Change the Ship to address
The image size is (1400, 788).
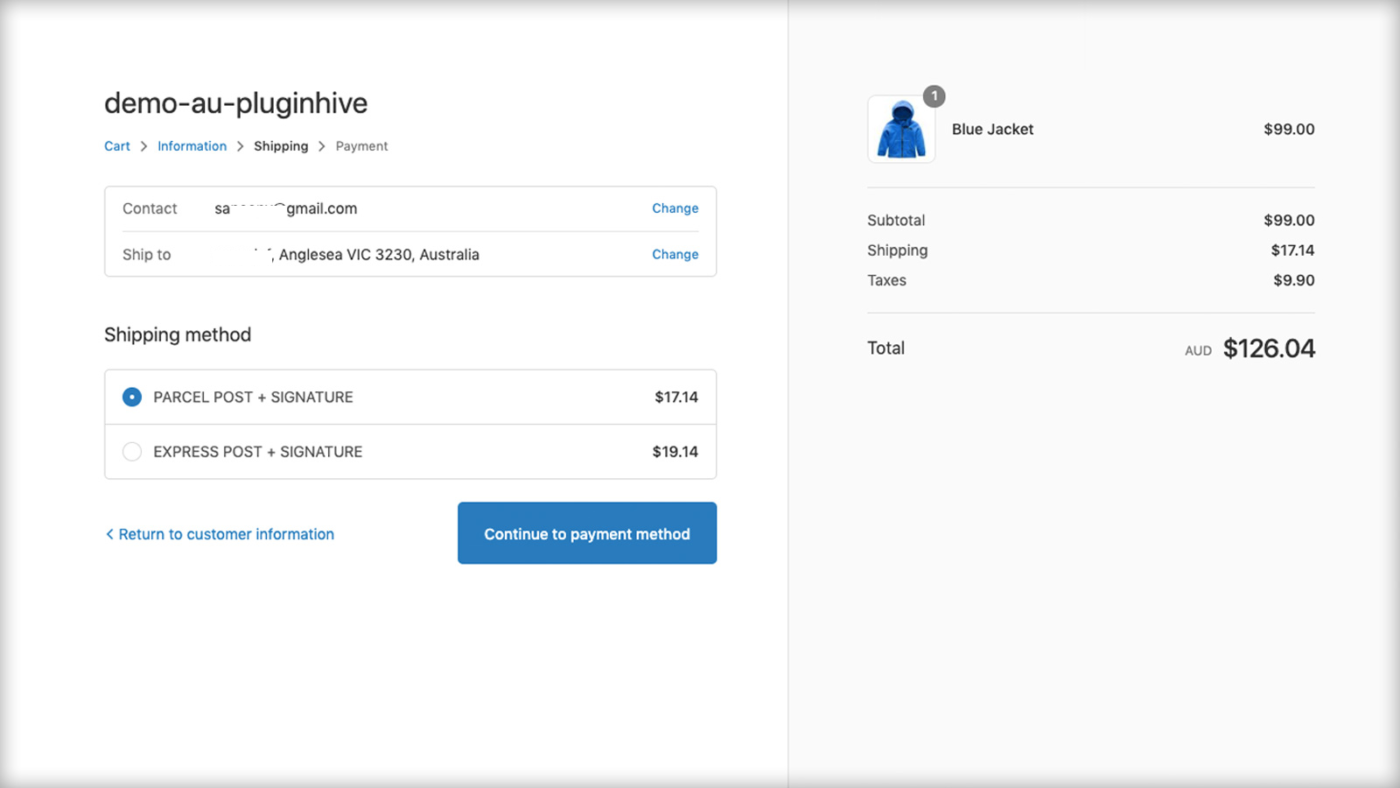[x=675, y=254]
